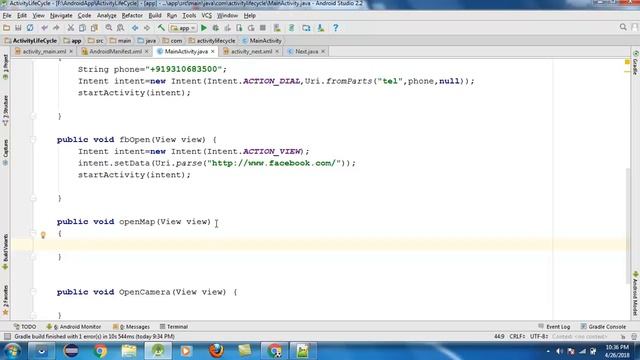Click the Synchronize toolbar icon

[x=30, y=28]
